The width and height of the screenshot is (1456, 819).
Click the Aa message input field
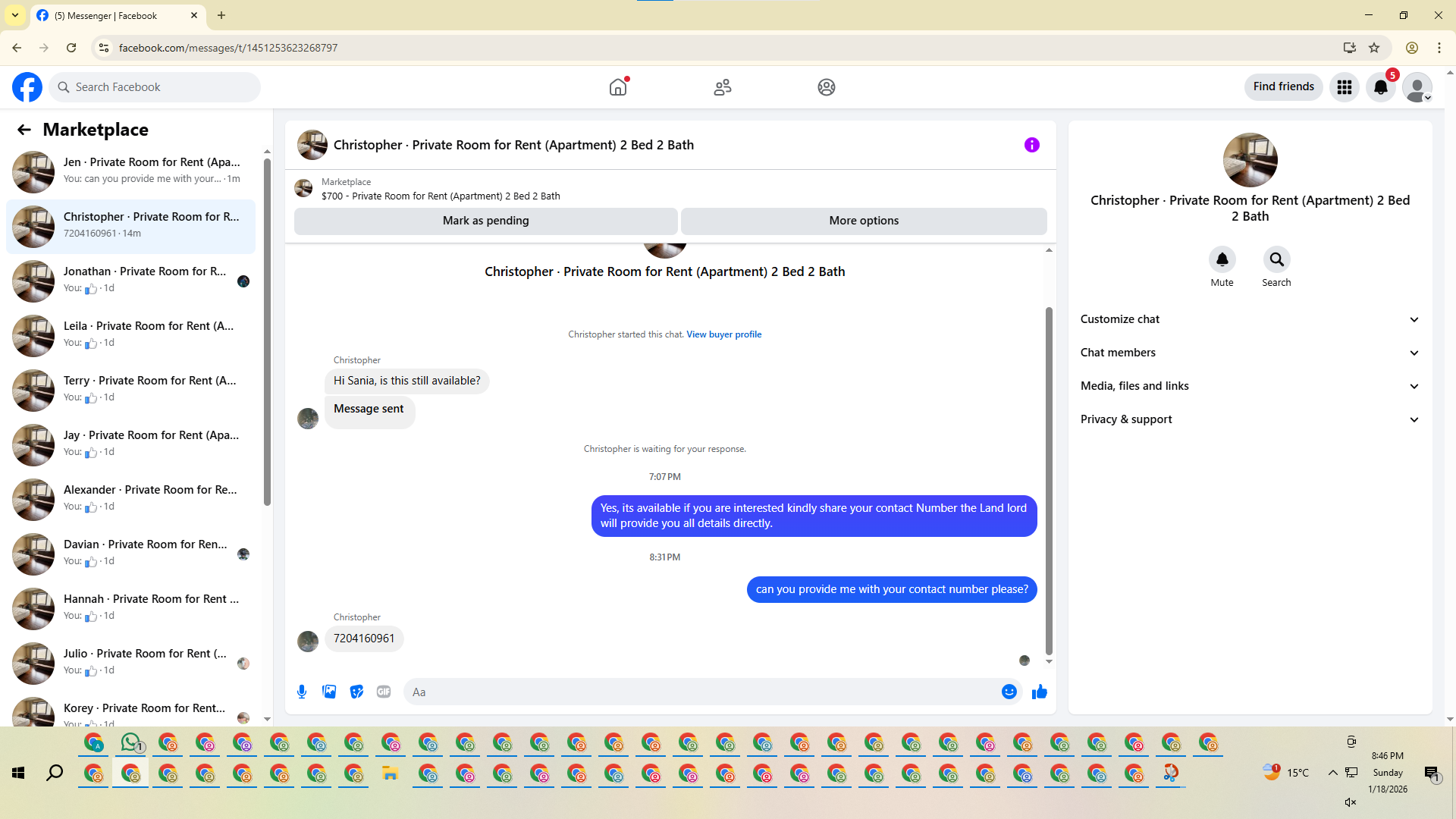coord(701,692)
